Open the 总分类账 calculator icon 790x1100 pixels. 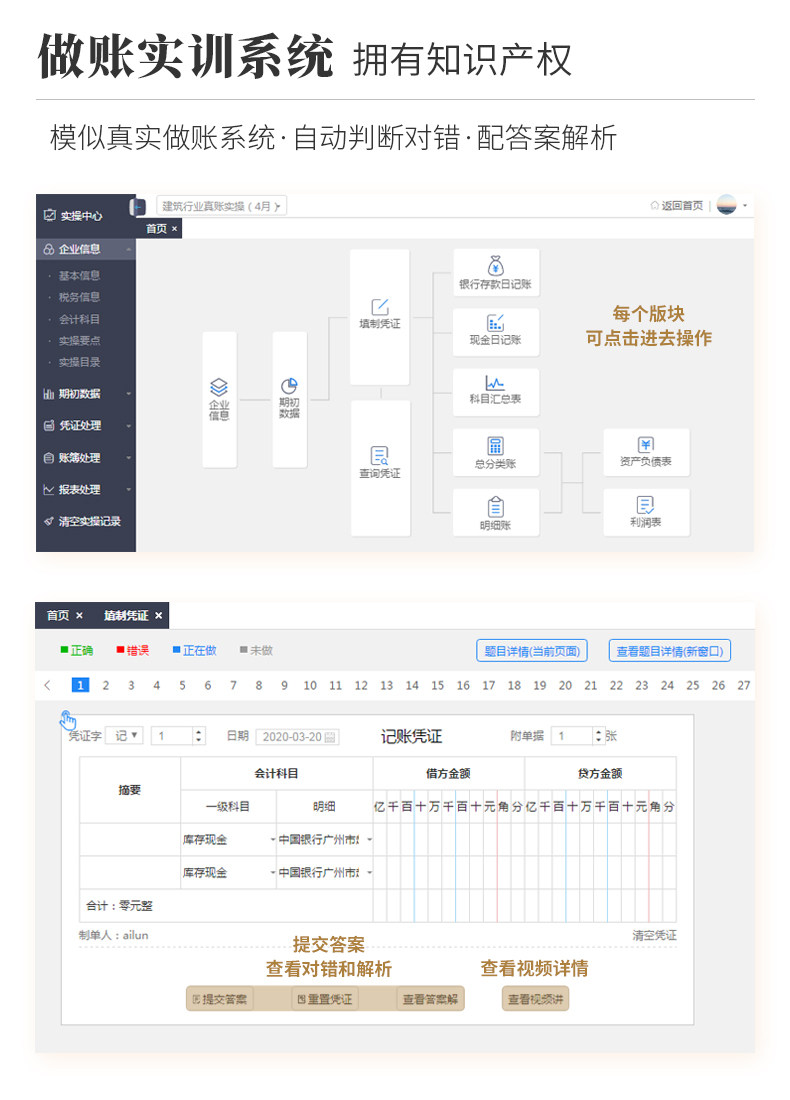click(495, 446)
